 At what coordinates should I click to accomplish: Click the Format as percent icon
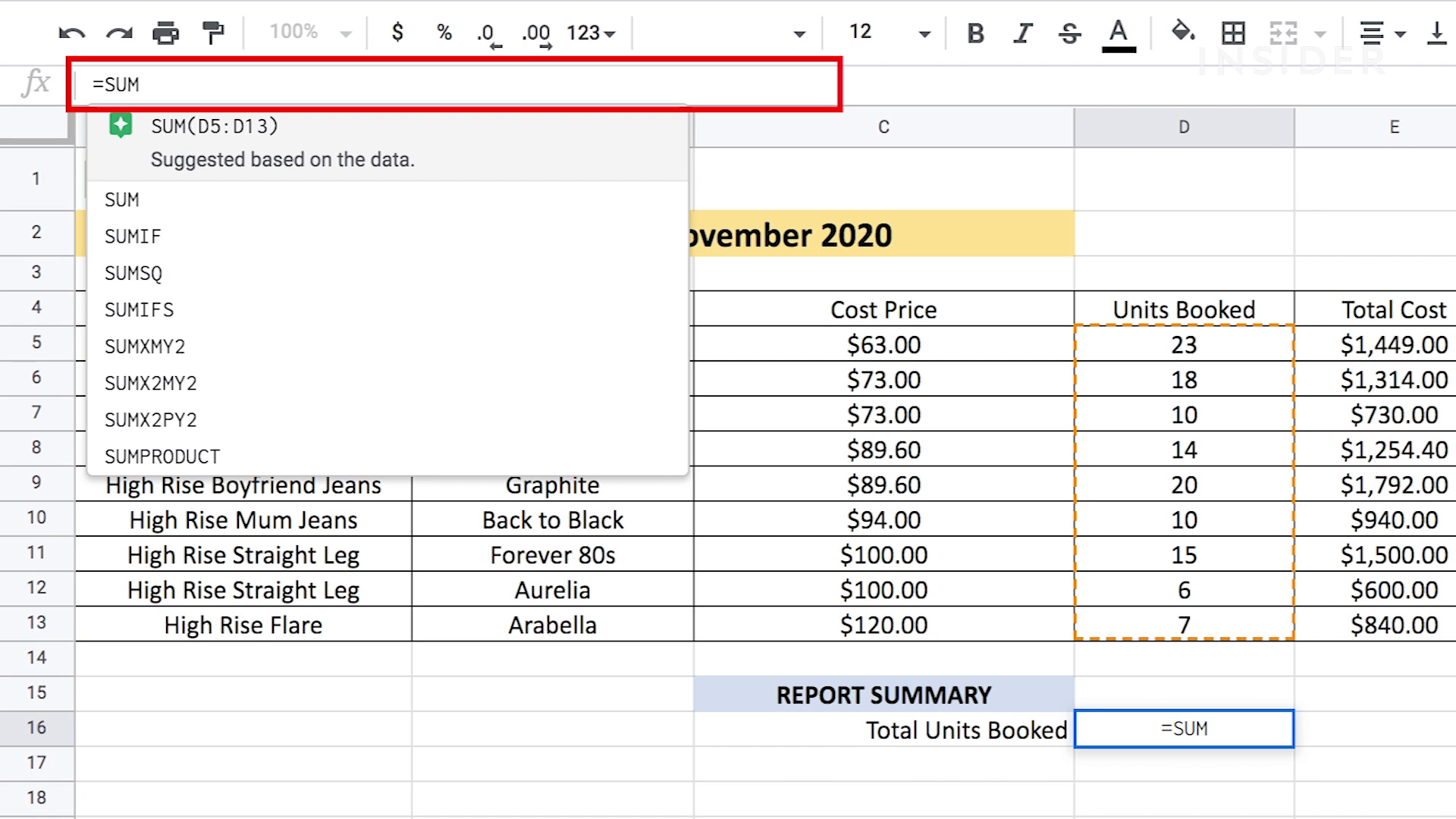pyautogui.click(x=444, y=33)
